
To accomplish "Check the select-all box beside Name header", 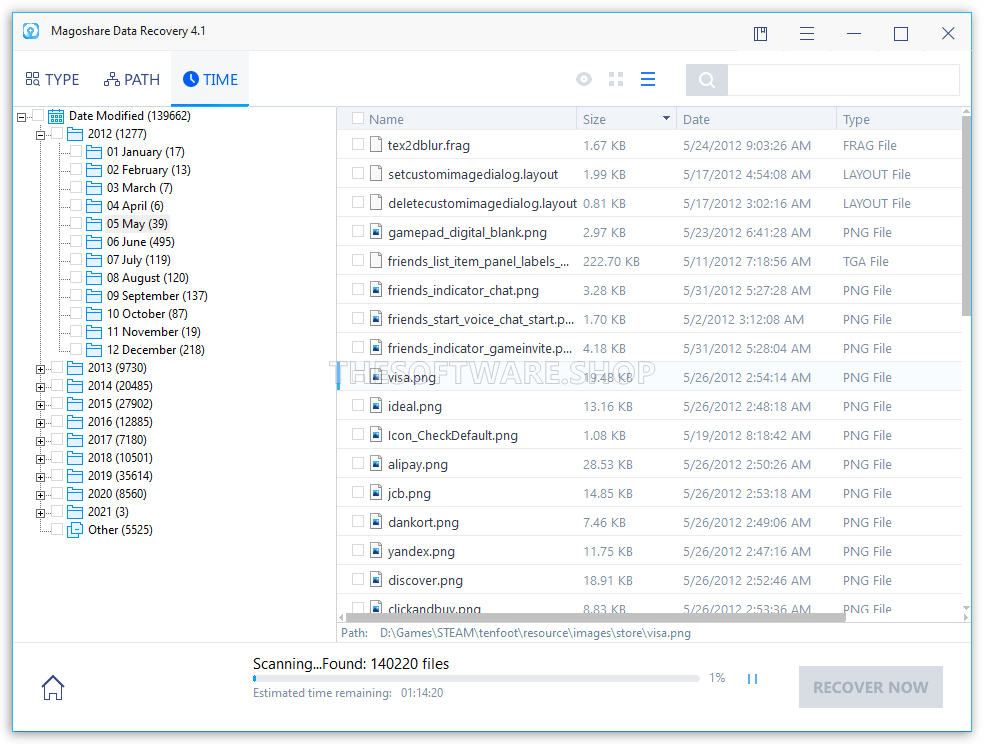I will pos(358,118).
